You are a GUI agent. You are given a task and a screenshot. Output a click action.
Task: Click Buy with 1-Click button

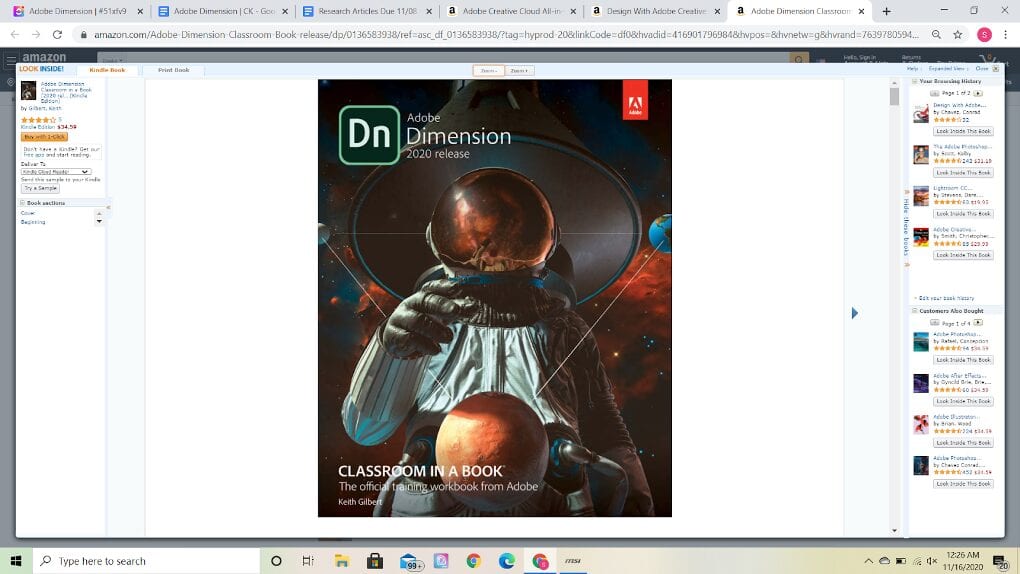(x=44, y=137)
